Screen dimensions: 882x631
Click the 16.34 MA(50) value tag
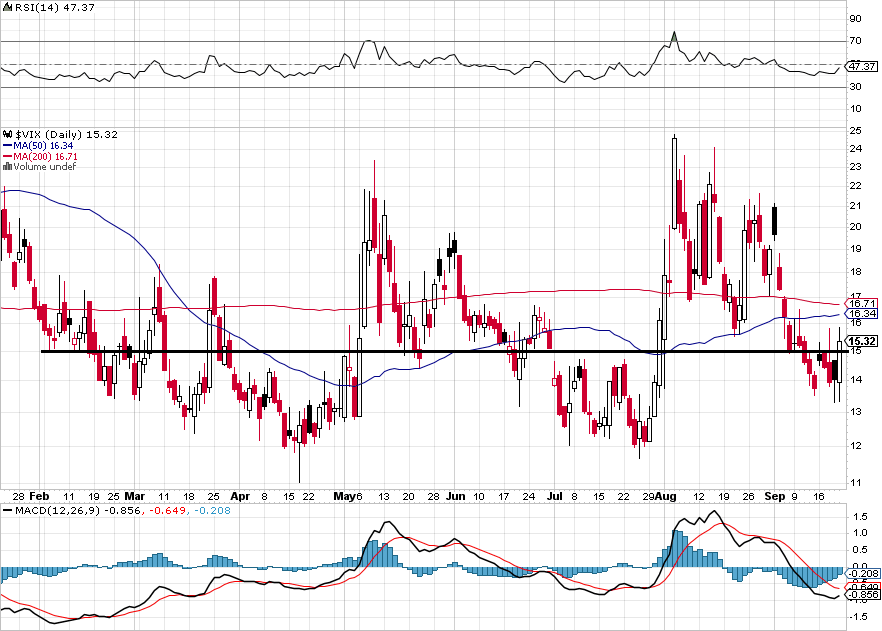[x=862, y=313]
